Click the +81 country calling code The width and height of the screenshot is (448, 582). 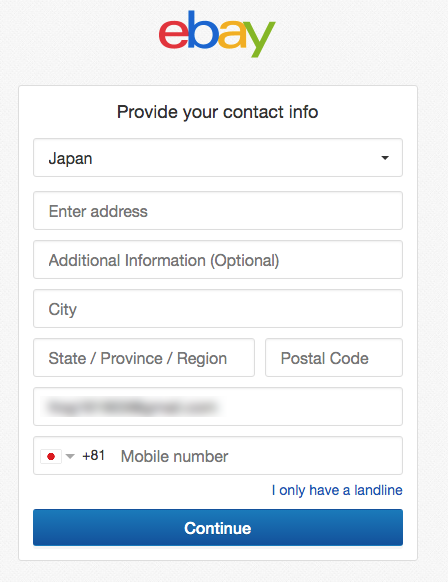(x=94, y=455)
